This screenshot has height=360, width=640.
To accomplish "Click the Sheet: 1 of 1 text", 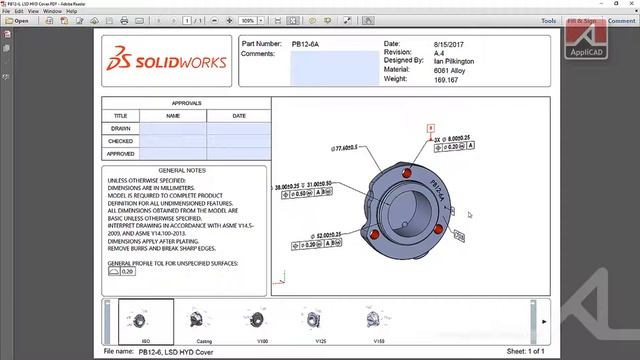I will pos(526,351).
